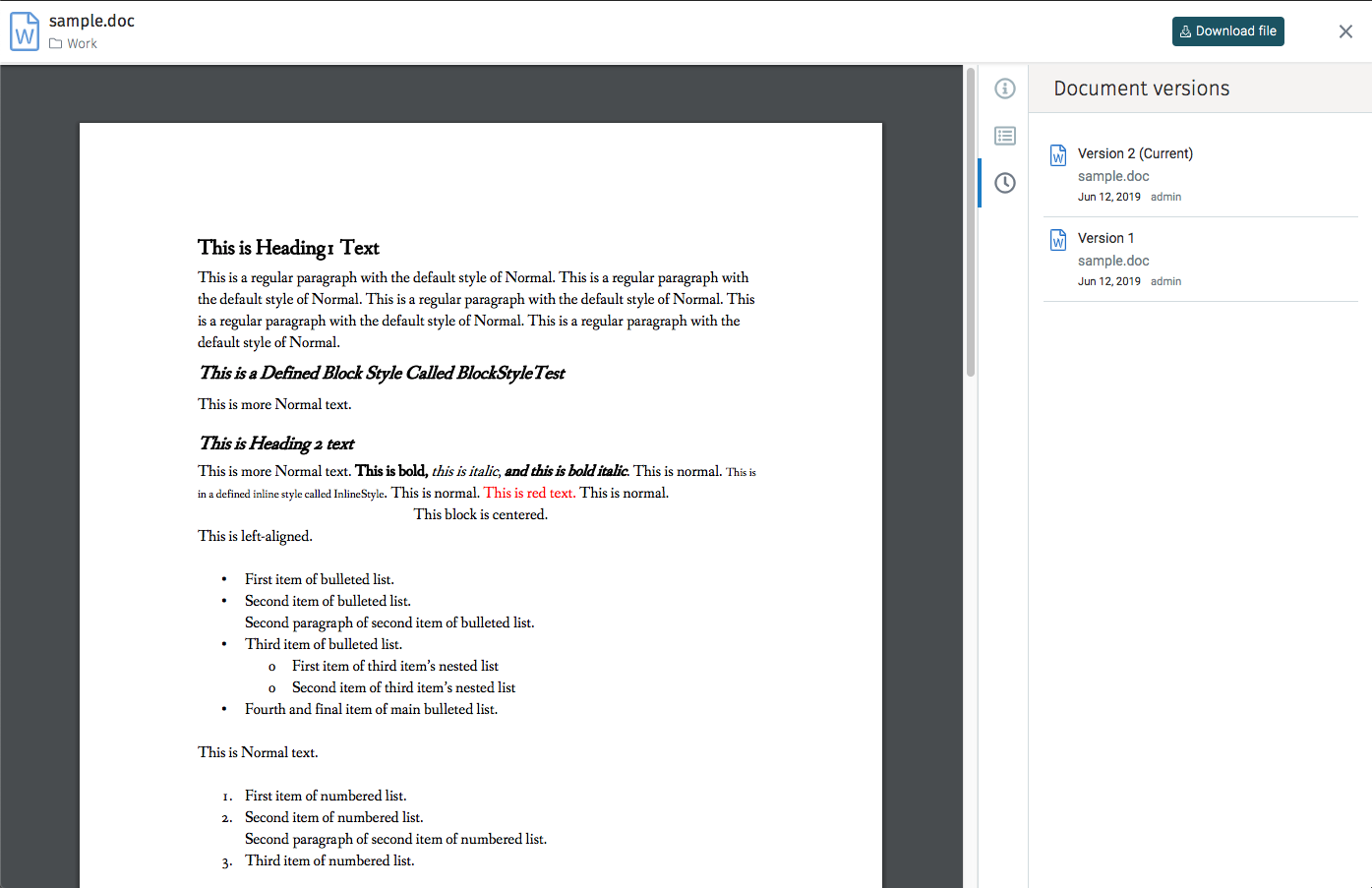Image resolution: width=1372 pixels, height=888 pixels.
Task: Click the Jun 12, 2019 date under Version 2
Action: tap(1110, 197)
